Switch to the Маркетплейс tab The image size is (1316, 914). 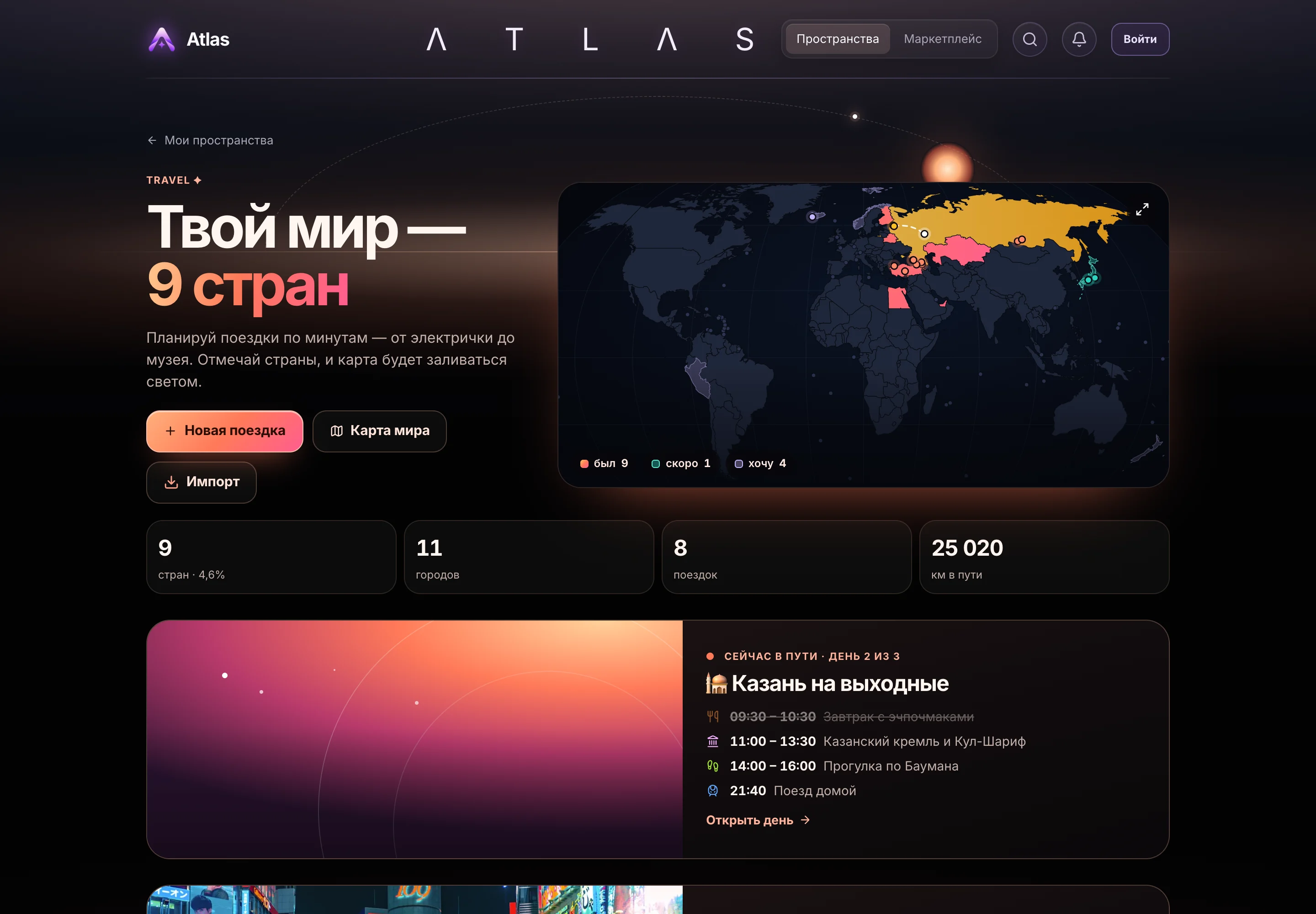(942, 39)
